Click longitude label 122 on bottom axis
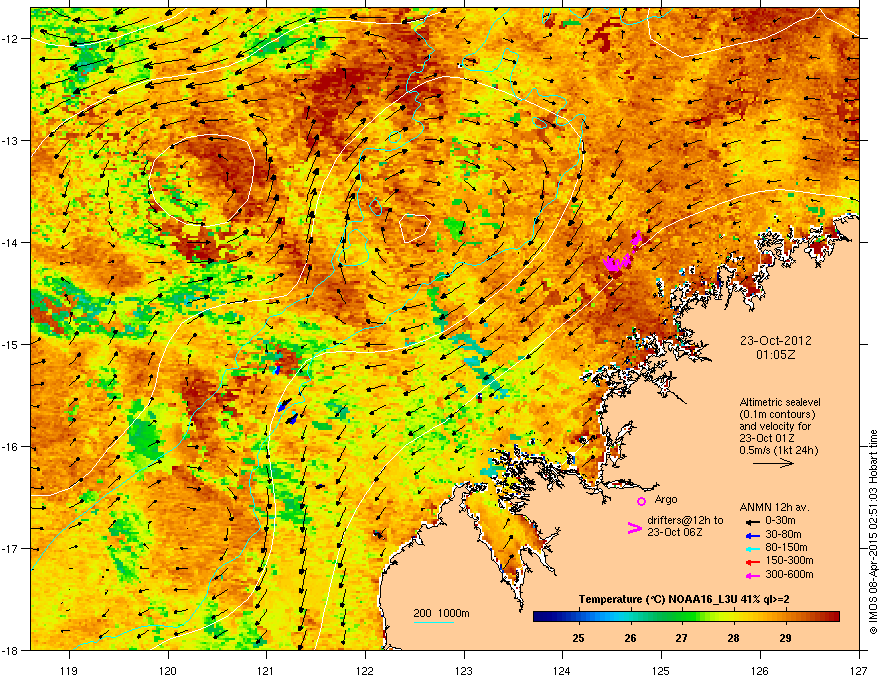This screenshot has height=680, width=880. 365,670
